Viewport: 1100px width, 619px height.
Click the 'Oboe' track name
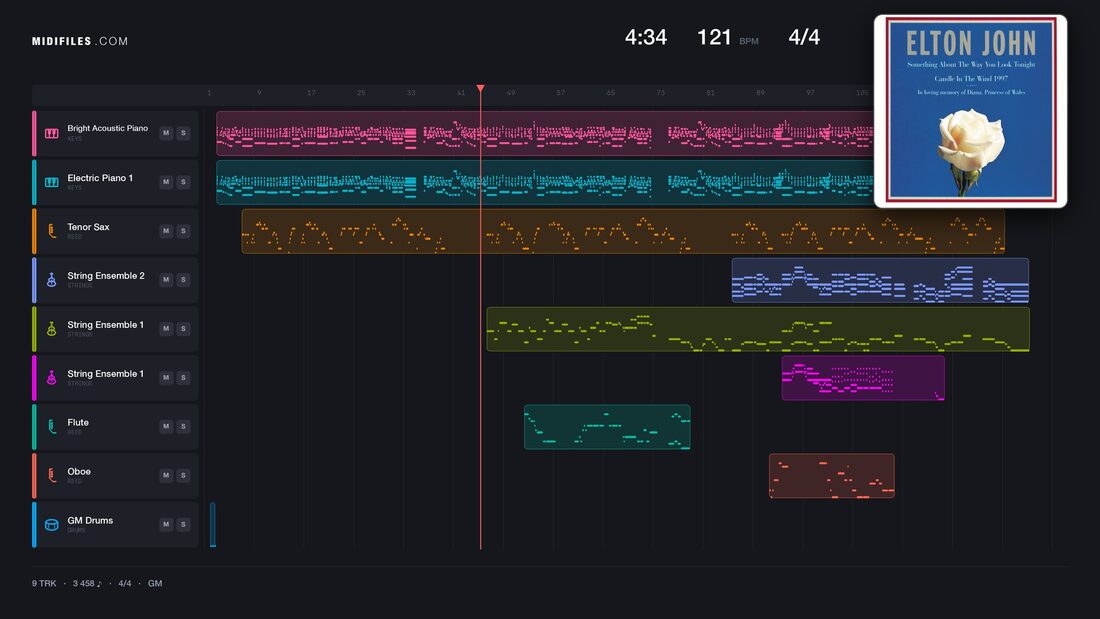79,472
